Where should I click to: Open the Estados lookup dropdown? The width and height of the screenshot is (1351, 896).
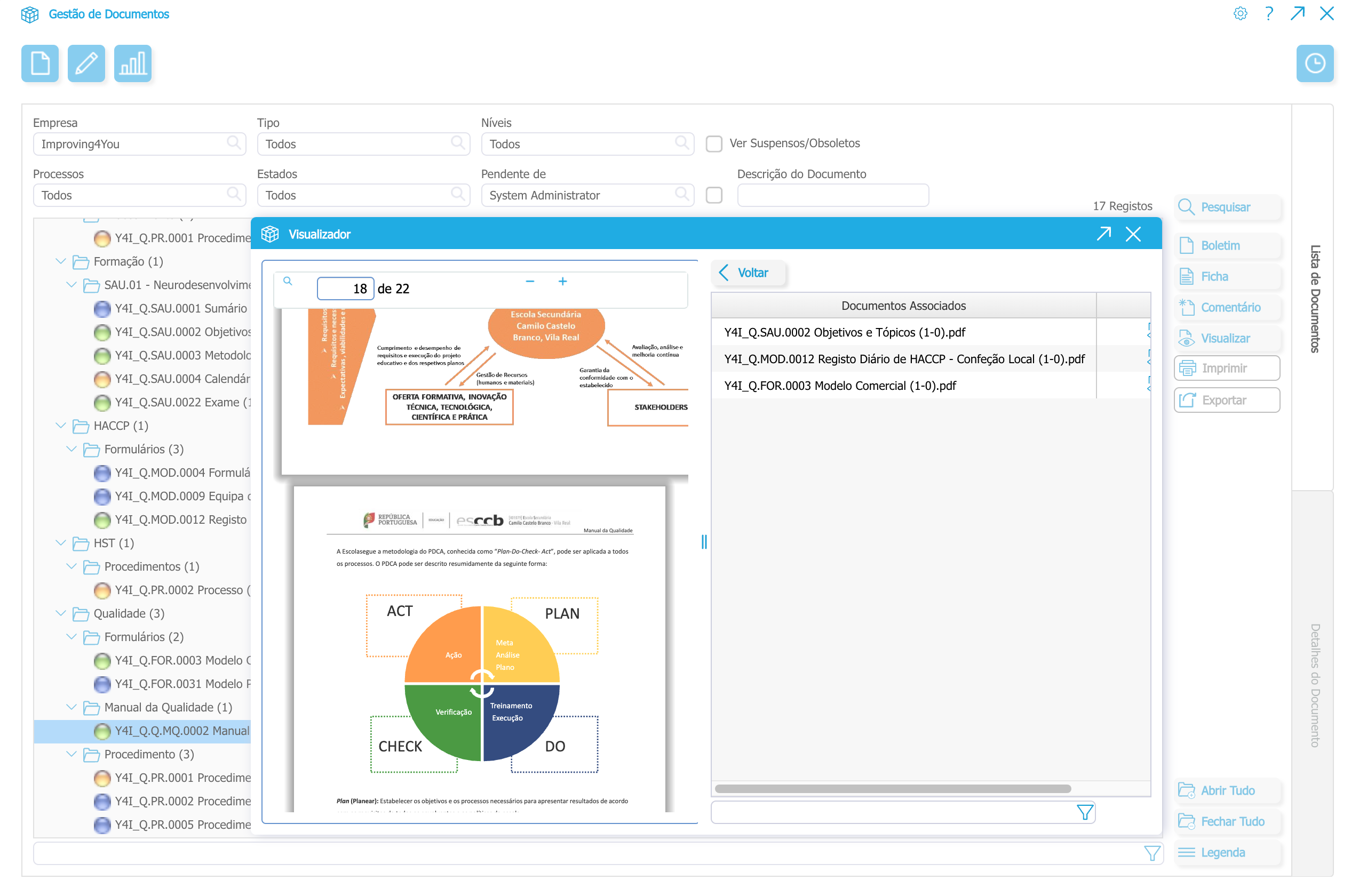point(457,194)
